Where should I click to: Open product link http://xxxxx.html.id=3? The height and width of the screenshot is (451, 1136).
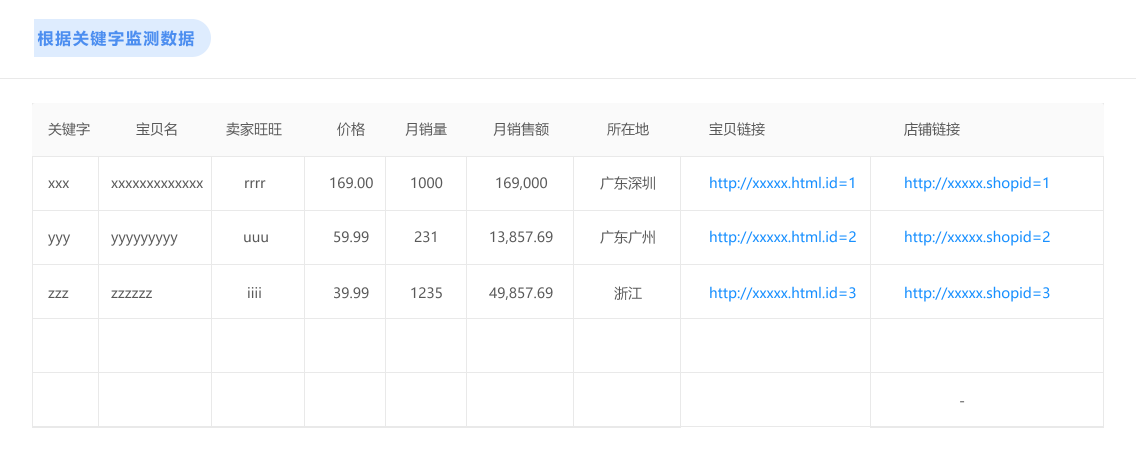(x=782, y=293)
